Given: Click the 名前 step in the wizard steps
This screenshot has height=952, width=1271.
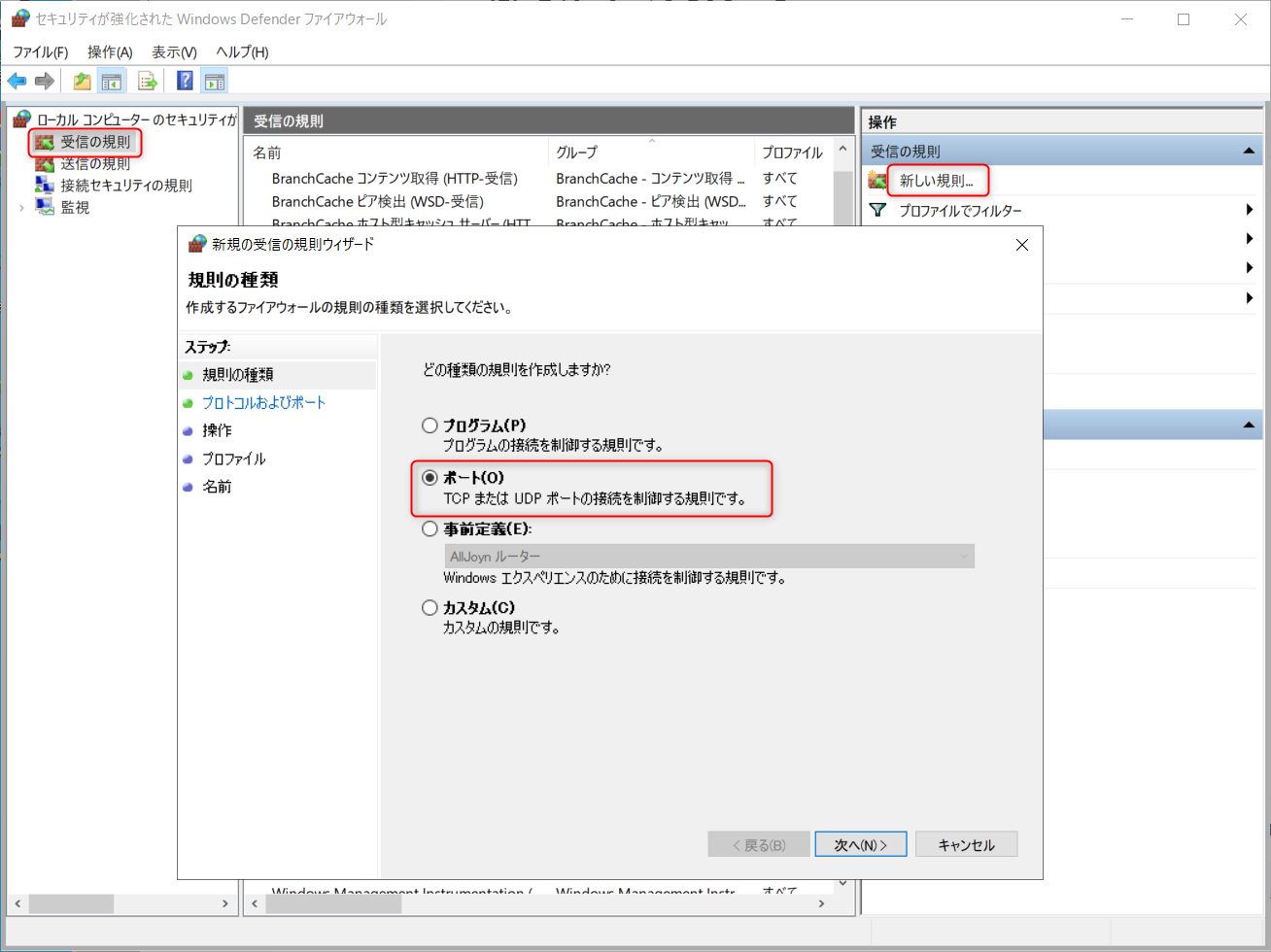Looking at the screenshot, I should tap(217, 487).
